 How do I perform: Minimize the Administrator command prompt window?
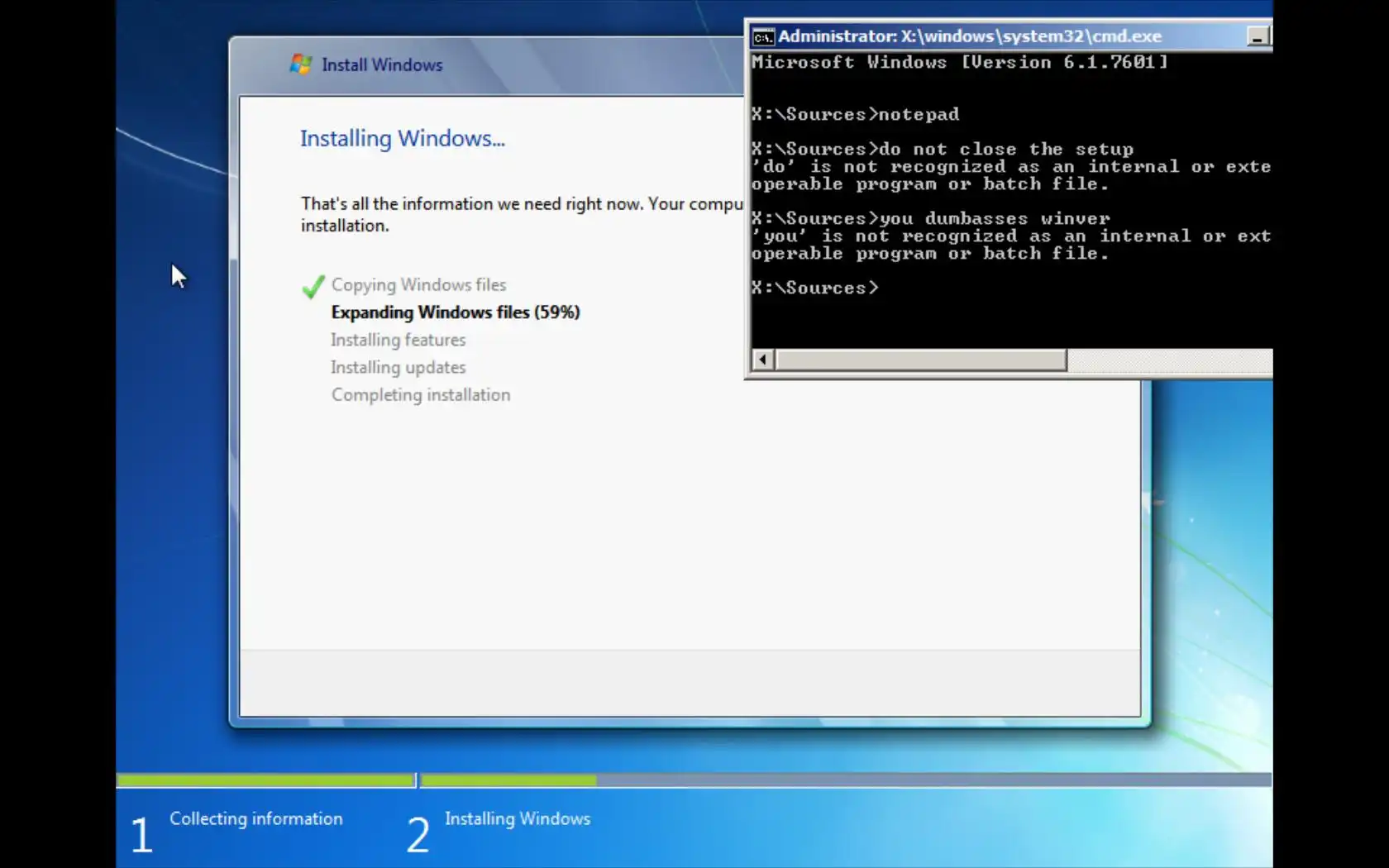click(1258, 36)
